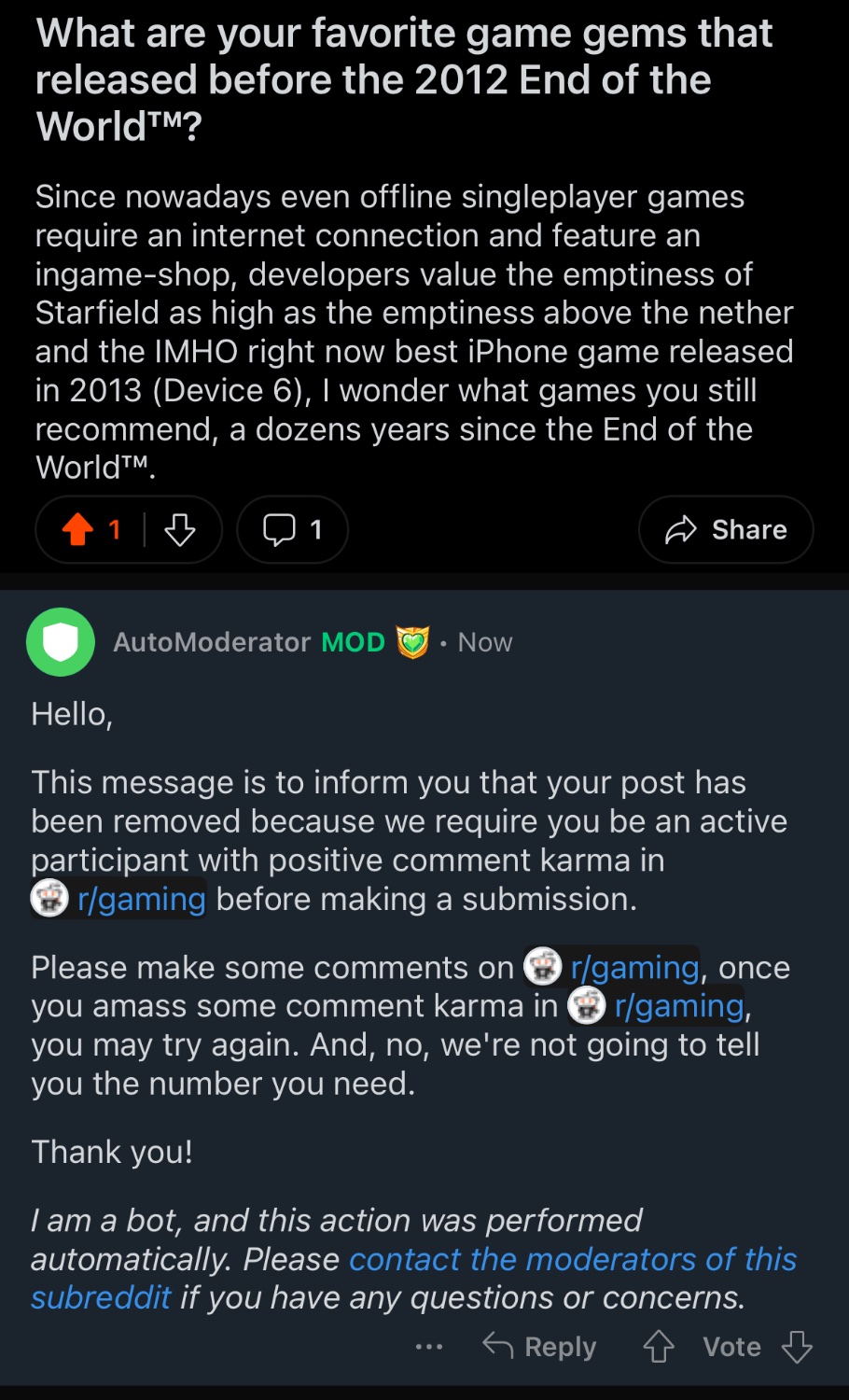Tap the green MOD label
Image resolution: width=849 pixels, height=1400 pixels.
click(x=353, y=642)
